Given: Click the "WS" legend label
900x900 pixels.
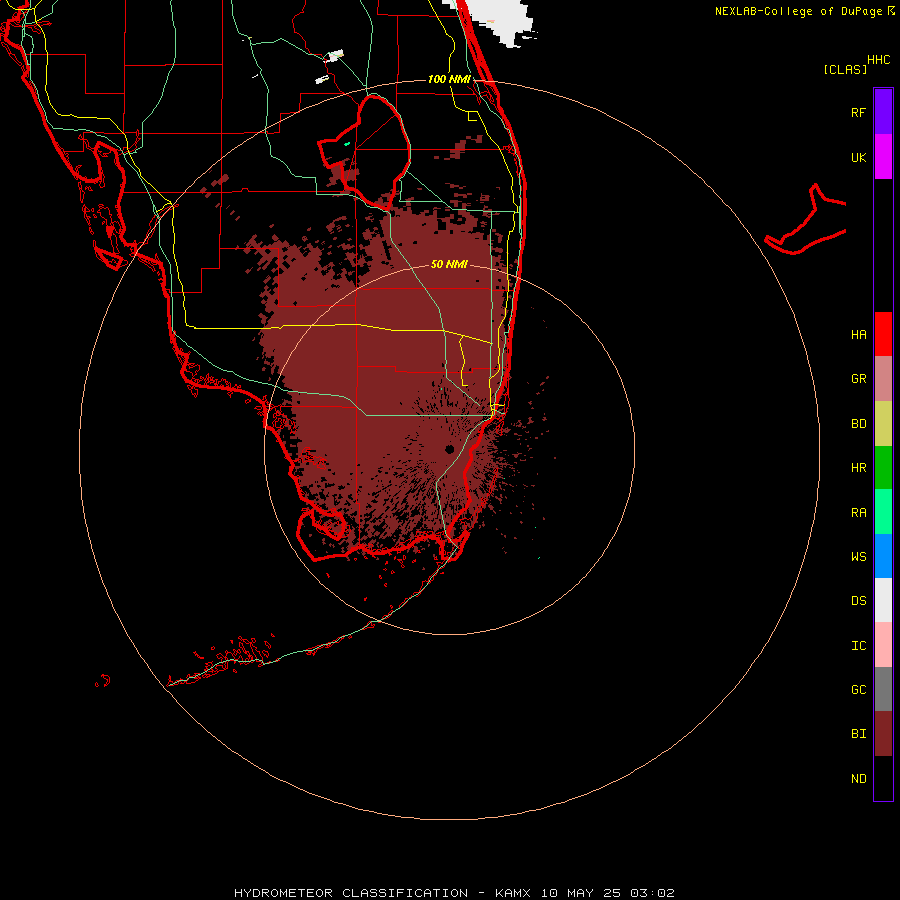Looking at the screenshot, I should (858, 556).
